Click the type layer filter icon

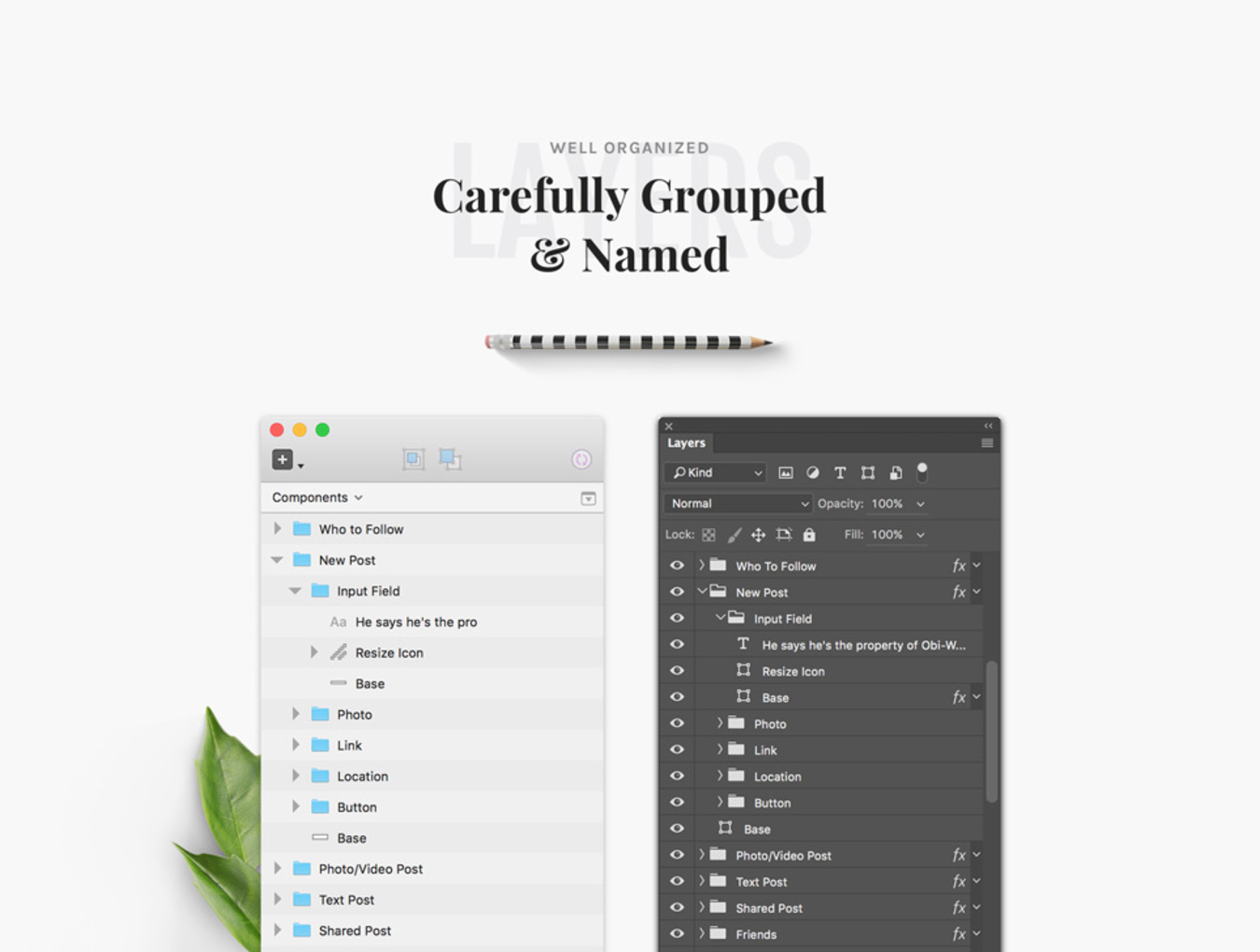(840, 473)
